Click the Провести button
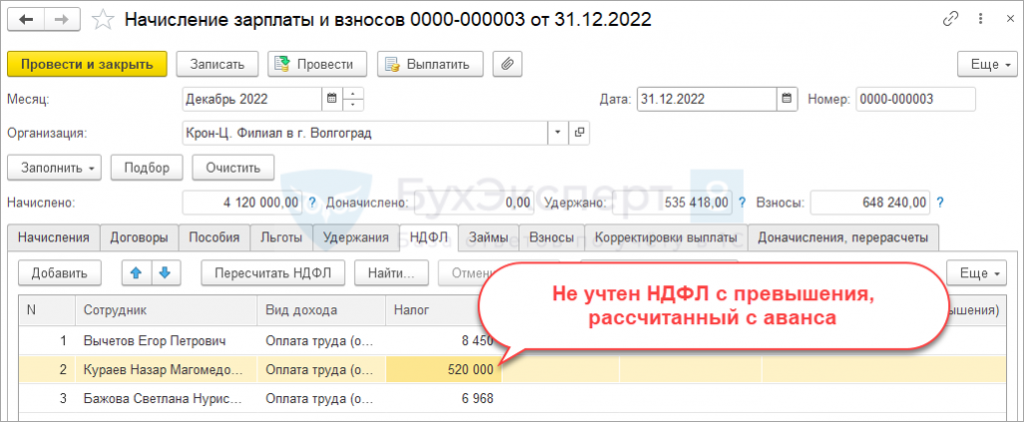This screenshot has height=422, width=1024. 317,64
